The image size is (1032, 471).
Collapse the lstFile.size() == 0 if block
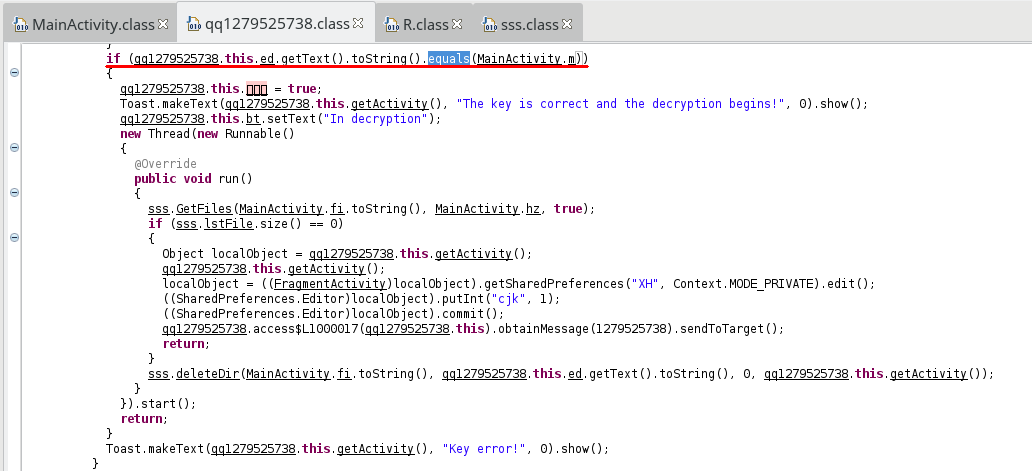14,238
